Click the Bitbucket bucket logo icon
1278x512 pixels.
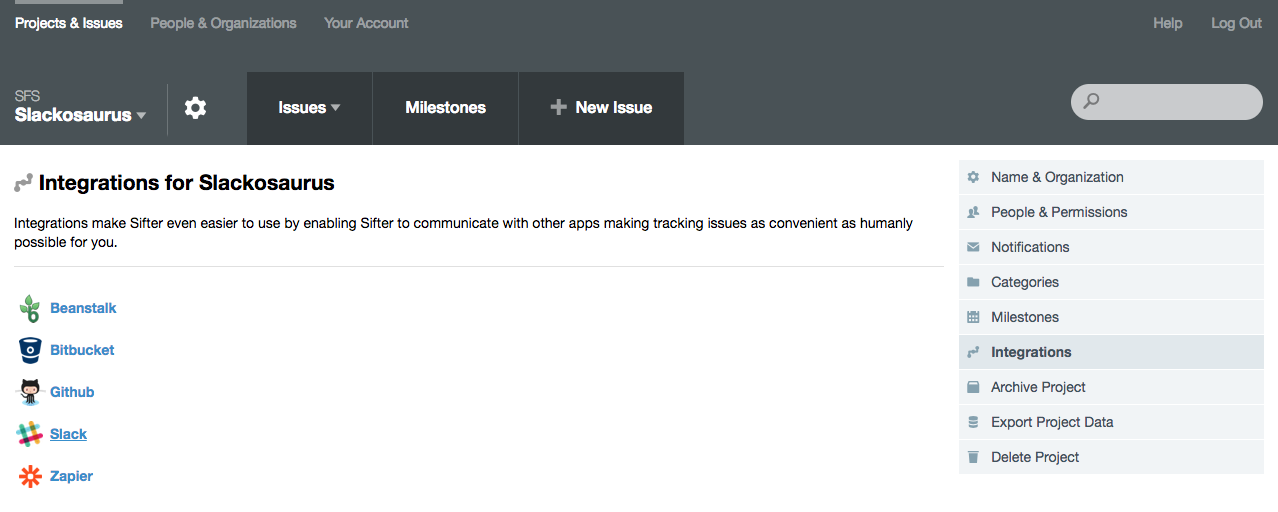pyautogui.click(x=30, y=350)
